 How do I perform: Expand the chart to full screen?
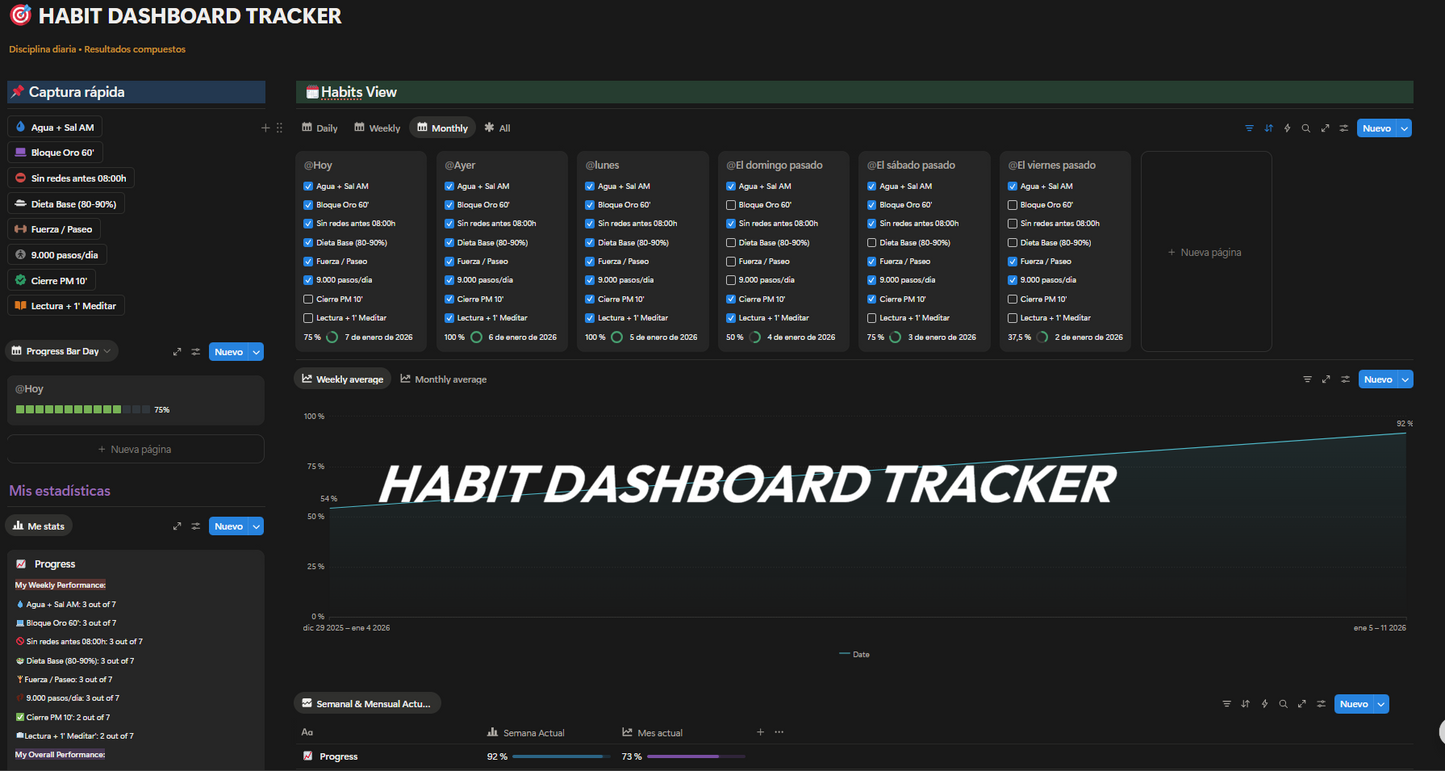(x=1326, y=379)
